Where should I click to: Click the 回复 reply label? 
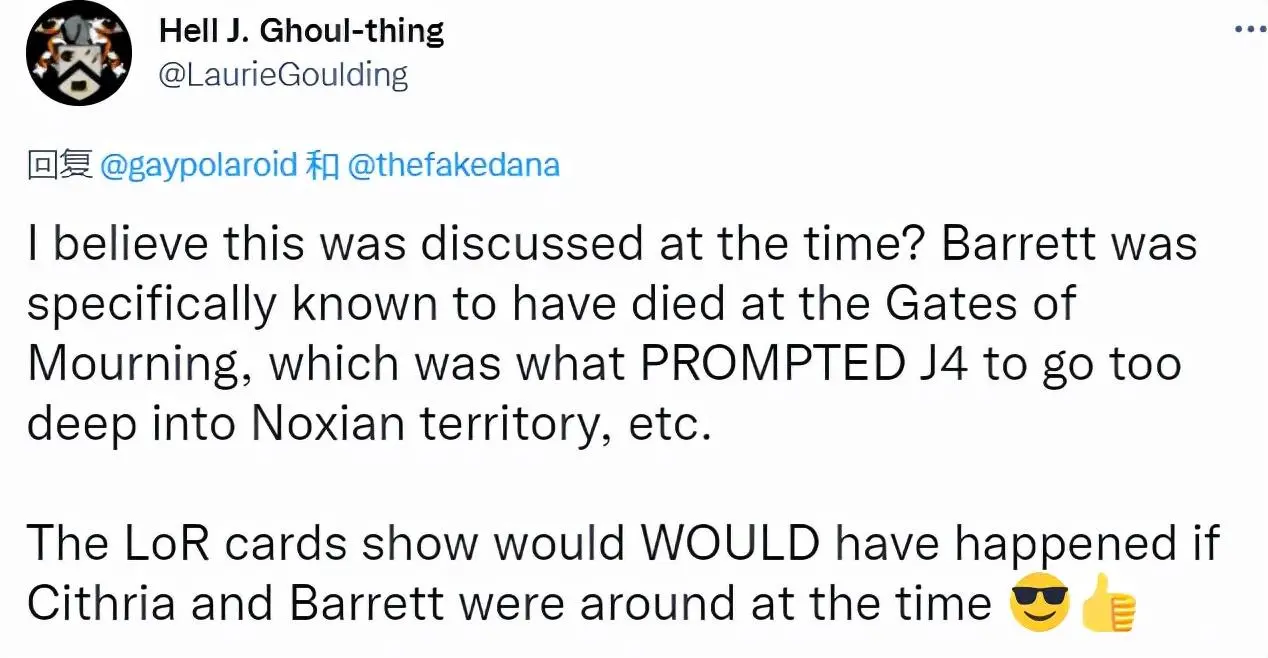coord(59,164)
